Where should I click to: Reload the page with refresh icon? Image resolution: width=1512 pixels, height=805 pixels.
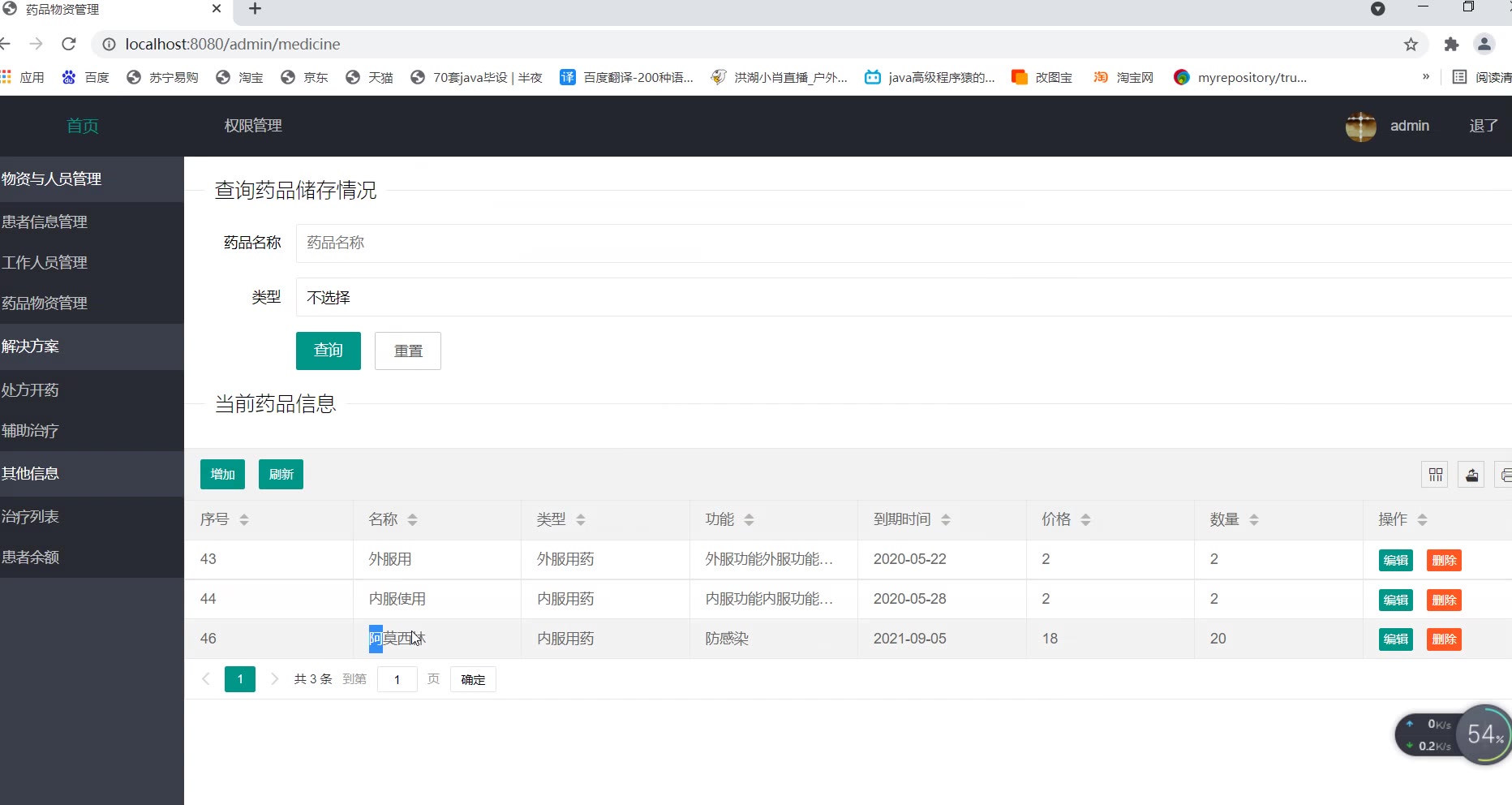[x=69, y=44]
